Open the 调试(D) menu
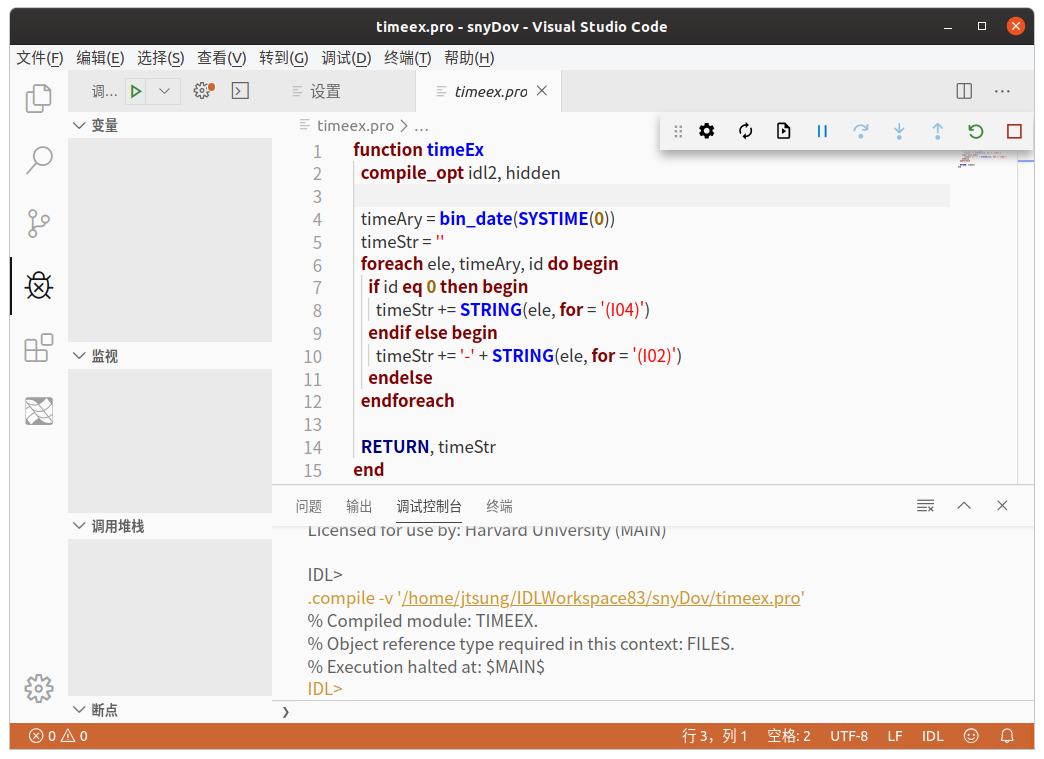This screenshot has width=1044, height=759. pos(346,58)
